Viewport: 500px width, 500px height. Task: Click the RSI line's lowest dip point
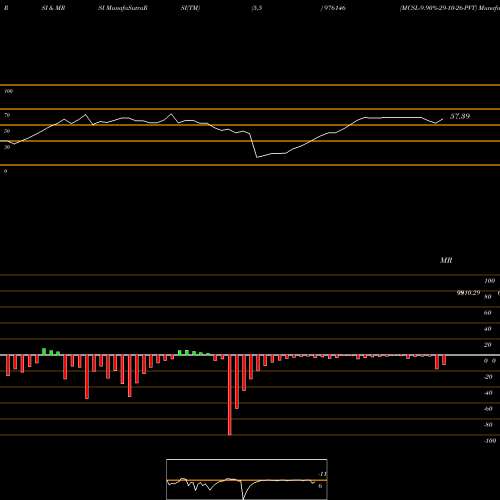tap(257, 157)
